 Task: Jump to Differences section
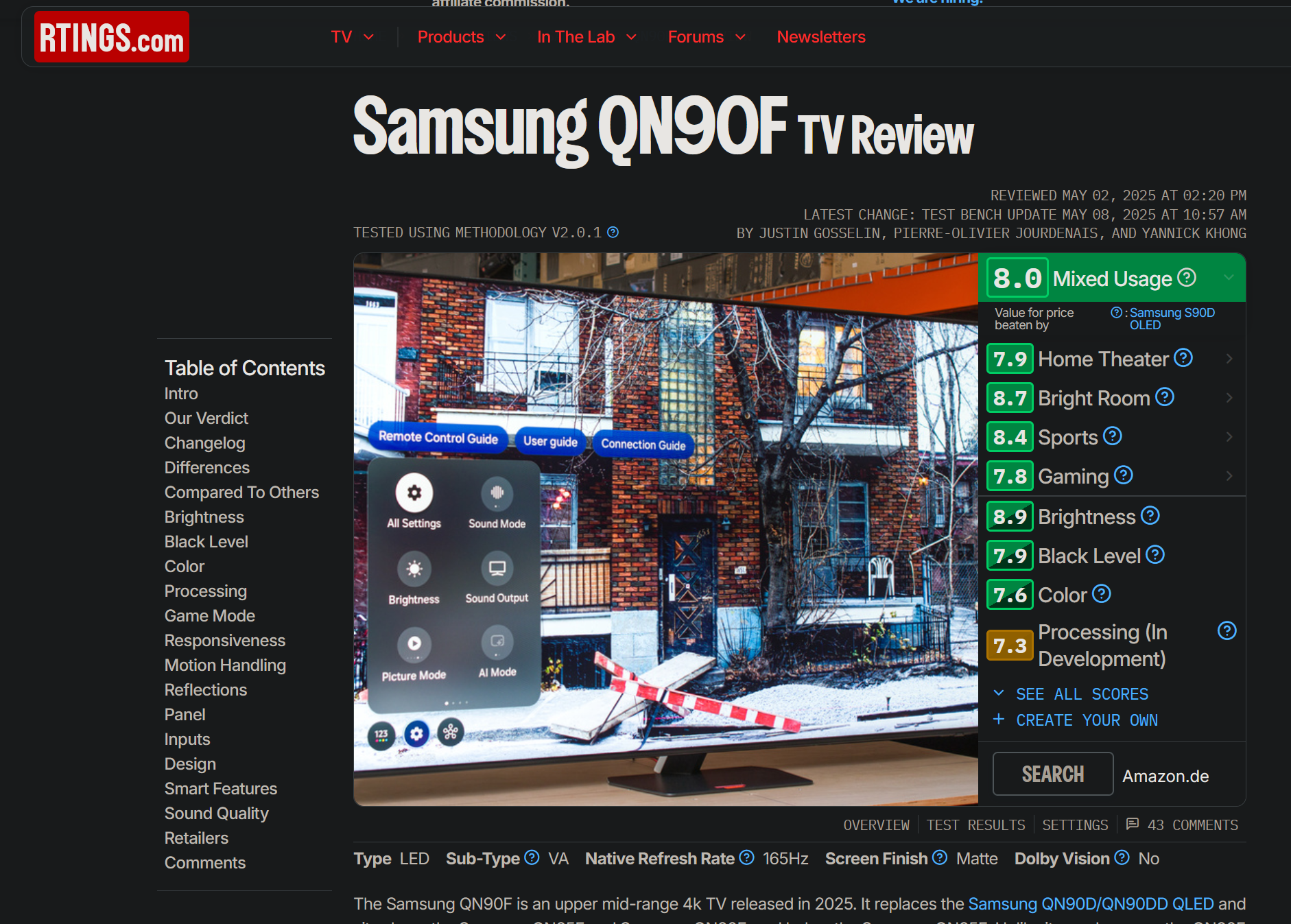[x=207, y=468]
